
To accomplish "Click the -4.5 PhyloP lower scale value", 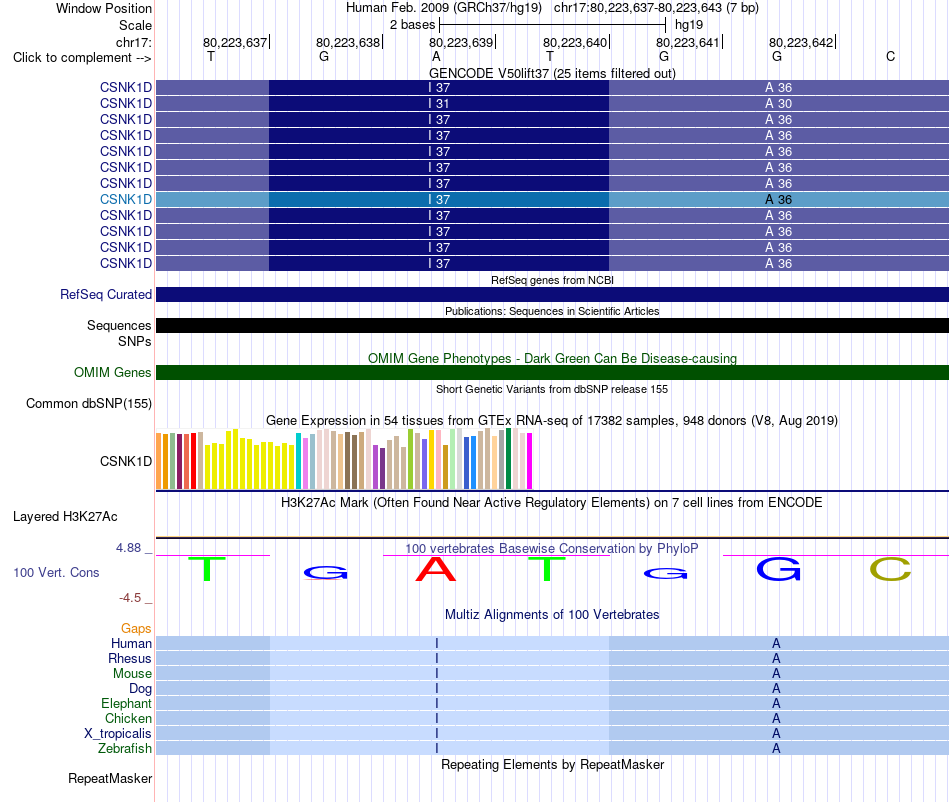I will (130, 598).
